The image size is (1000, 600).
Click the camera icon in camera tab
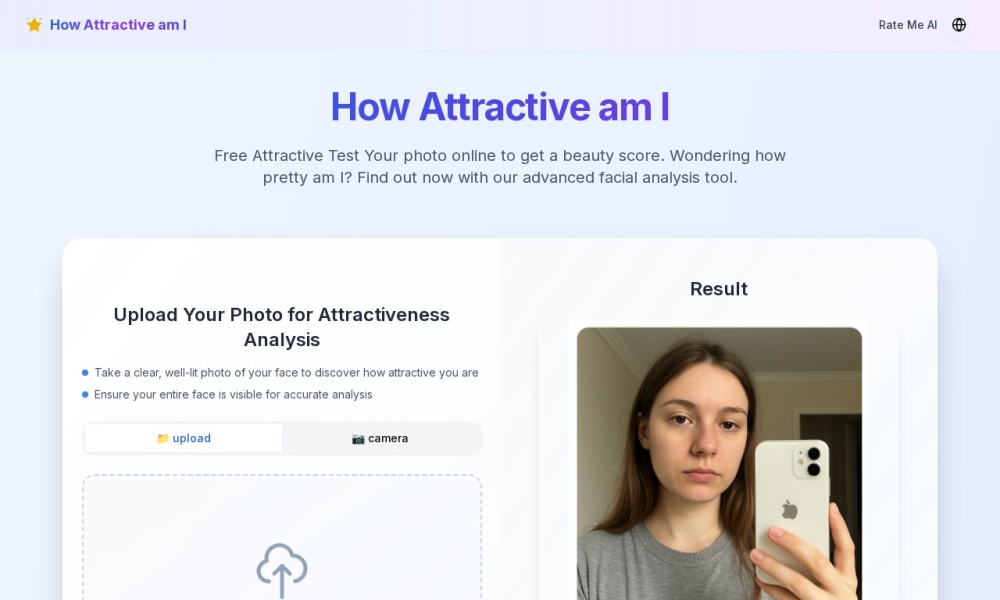(x=358, y=439)
